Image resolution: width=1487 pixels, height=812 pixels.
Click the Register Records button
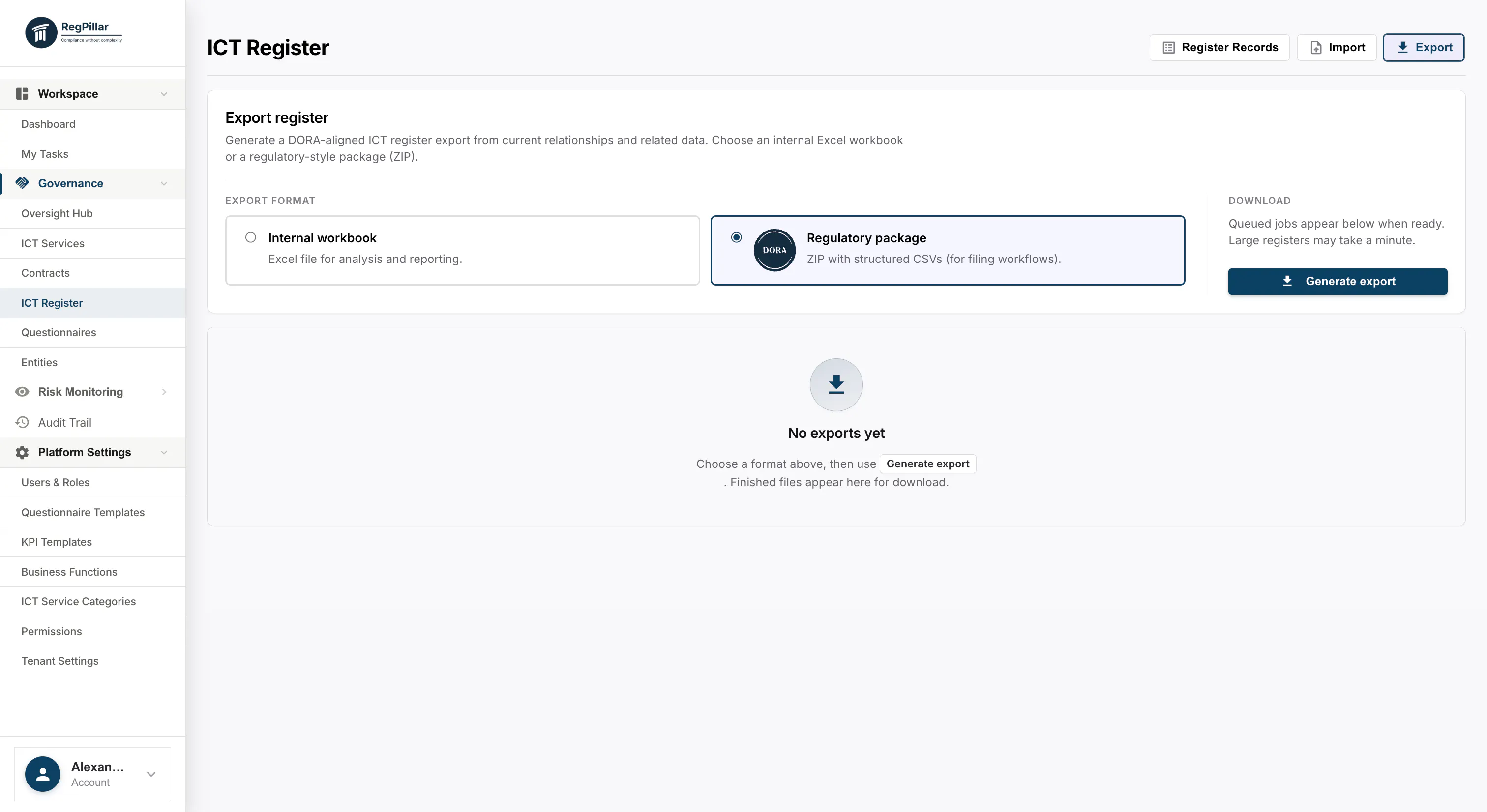[x=1219, y=47]
